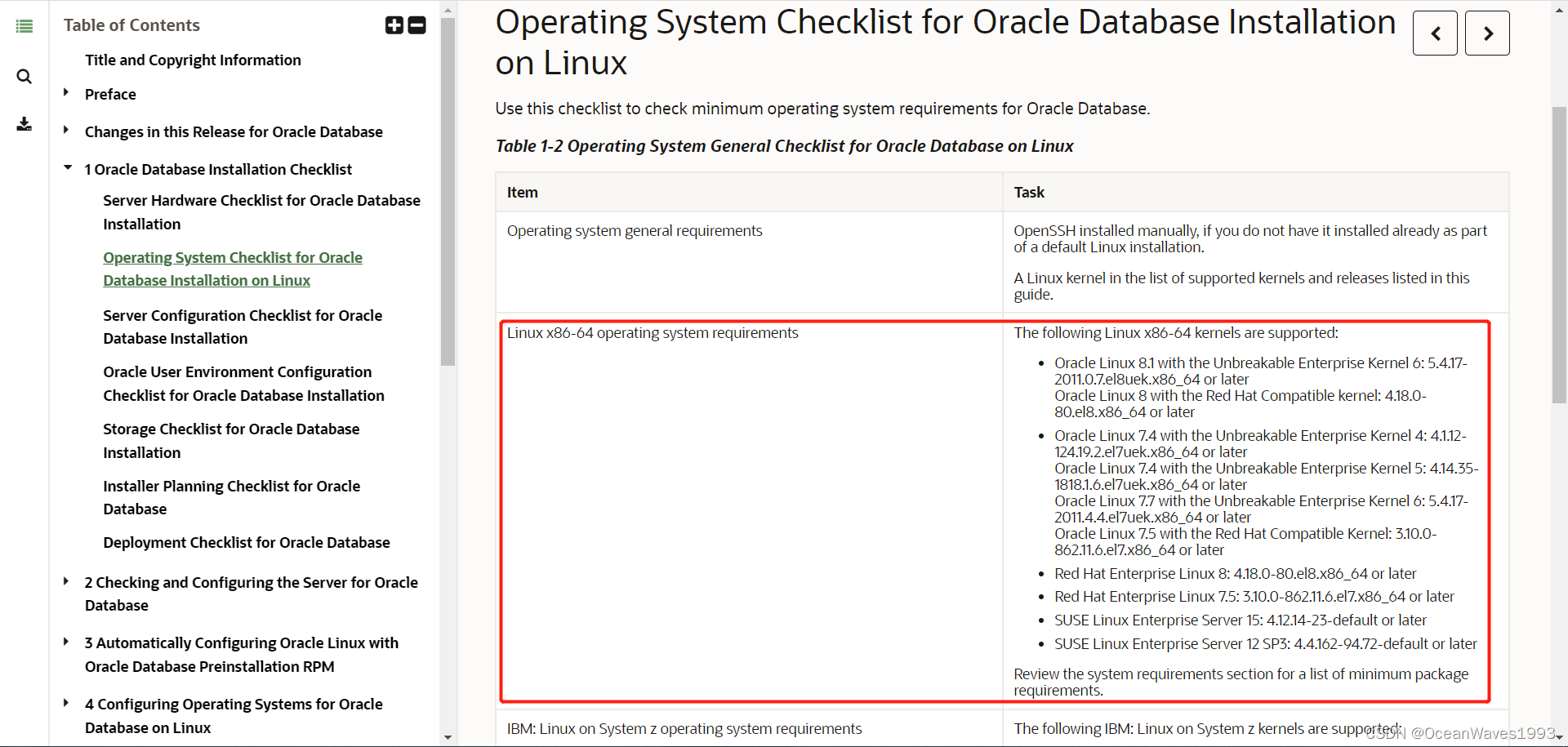
Task: Click the main page scrollbar thumb
Action: 1559,255
